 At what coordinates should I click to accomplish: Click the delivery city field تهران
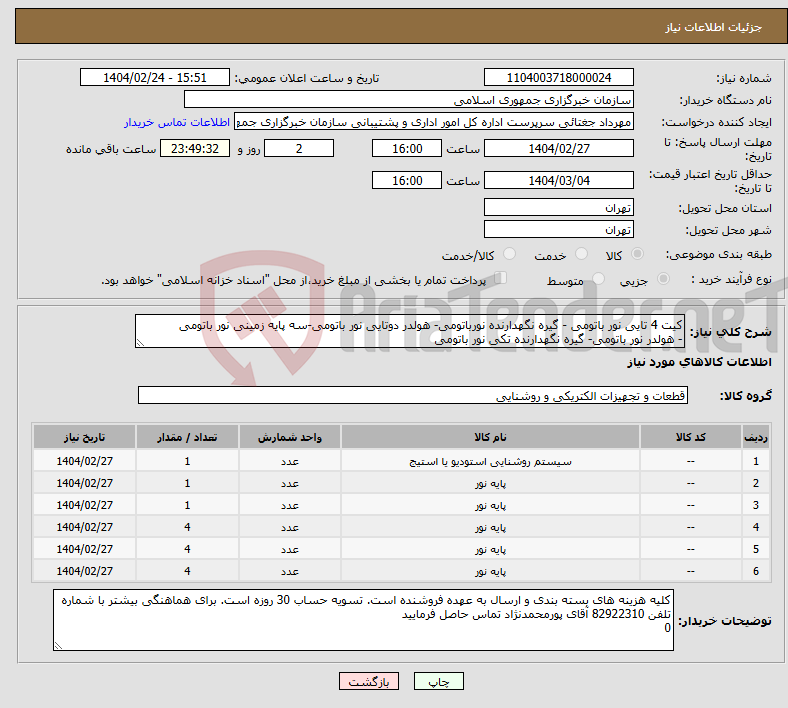tap(558, 229)
